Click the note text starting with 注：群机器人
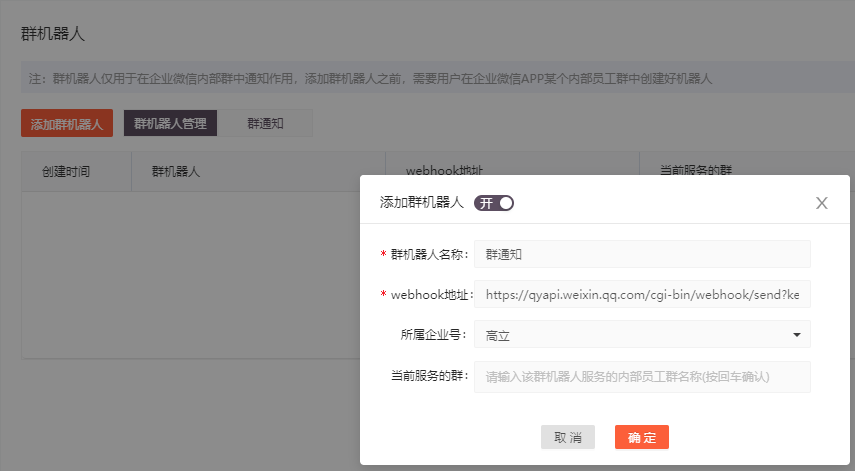855x471 pixels. tap(371, 78)
